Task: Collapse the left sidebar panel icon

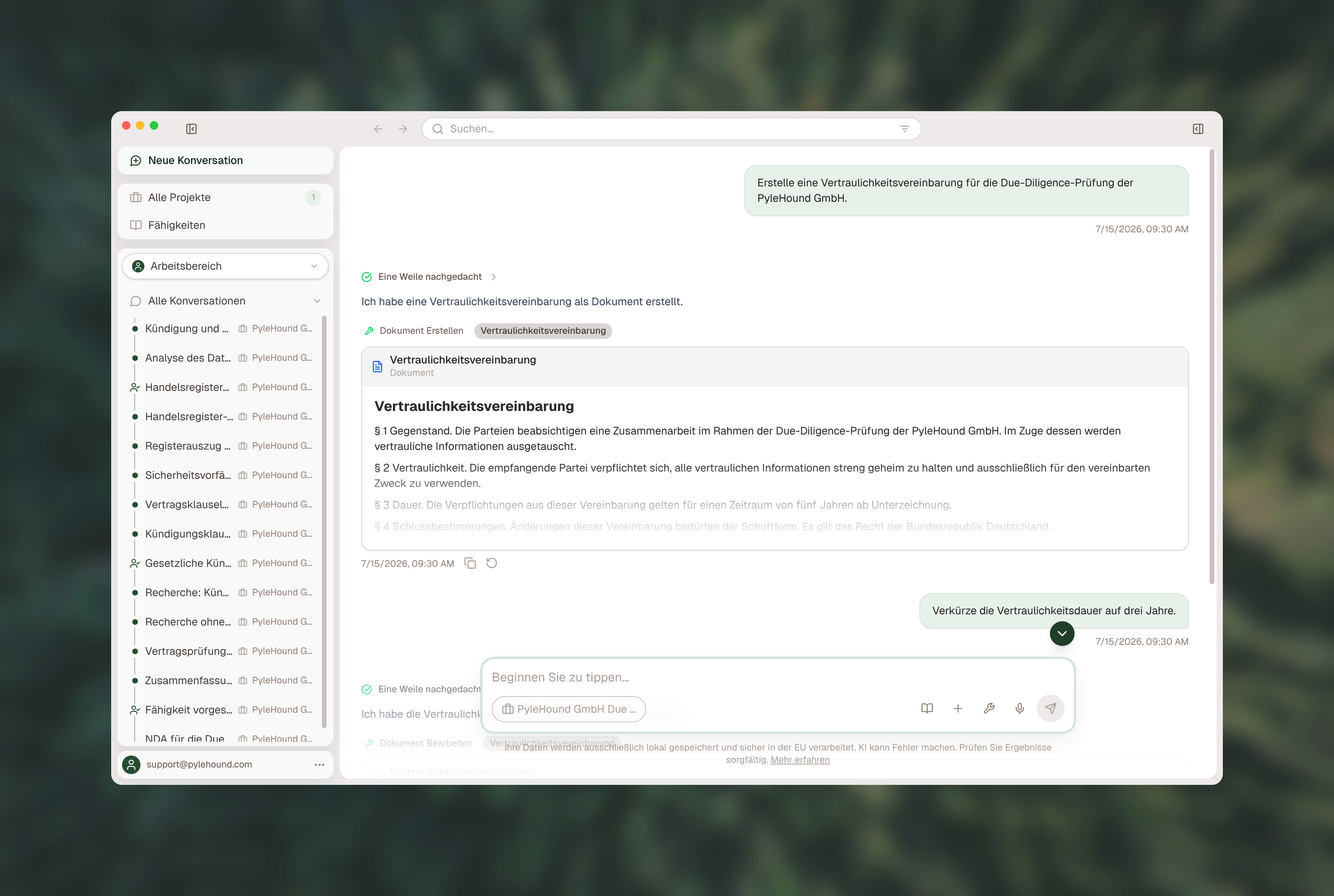Action: pos(191,129)
